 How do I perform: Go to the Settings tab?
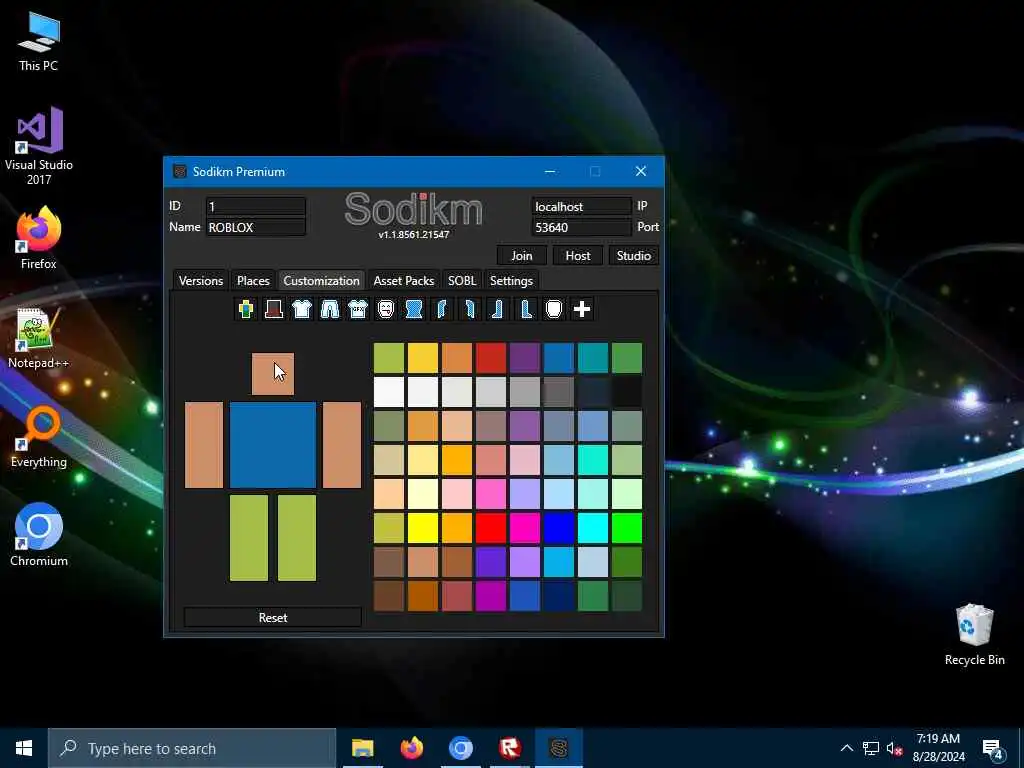[x=511, y=281]
